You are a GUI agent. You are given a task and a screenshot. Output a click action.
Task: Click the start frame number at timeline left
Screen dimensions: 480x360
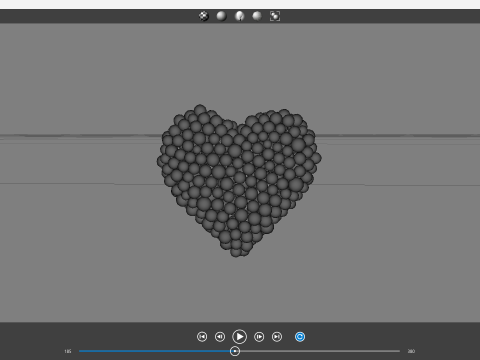(68, 351)
